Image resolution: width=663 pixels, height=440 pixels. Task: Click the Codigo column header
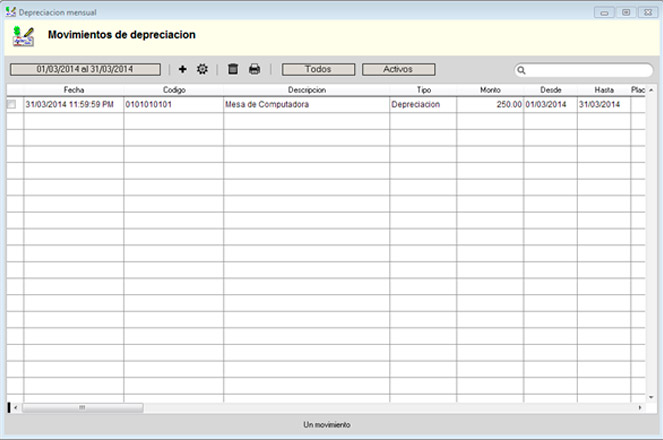pyautogui.click(x=174, y=90)
